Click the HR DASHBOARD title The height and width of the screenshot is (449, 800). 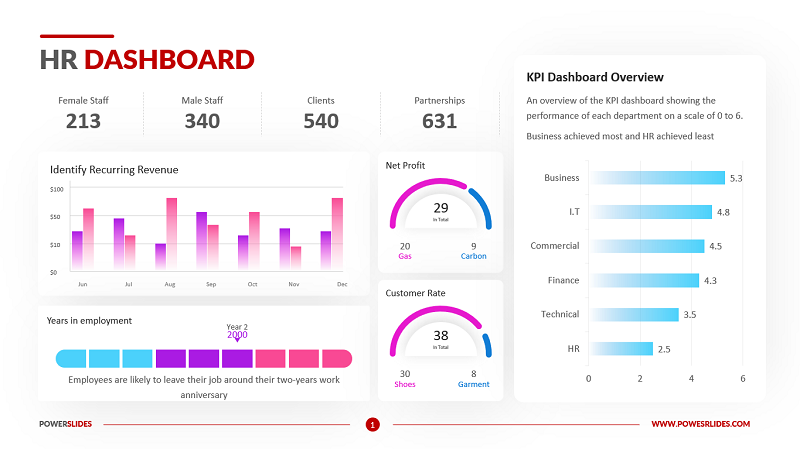point(147,60)
